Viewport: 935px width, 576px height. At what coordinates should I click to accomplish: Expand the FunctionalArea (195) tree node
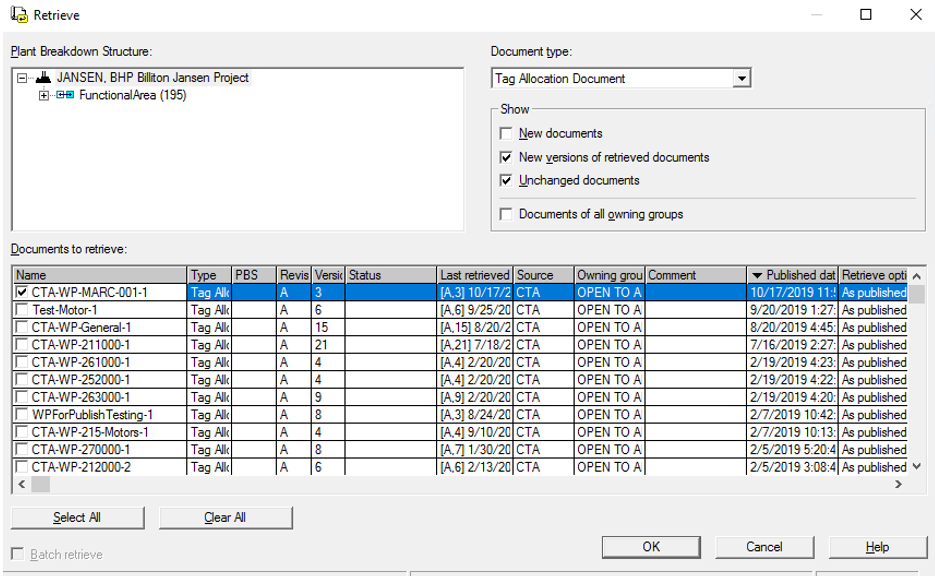click(x=43, y=96)
